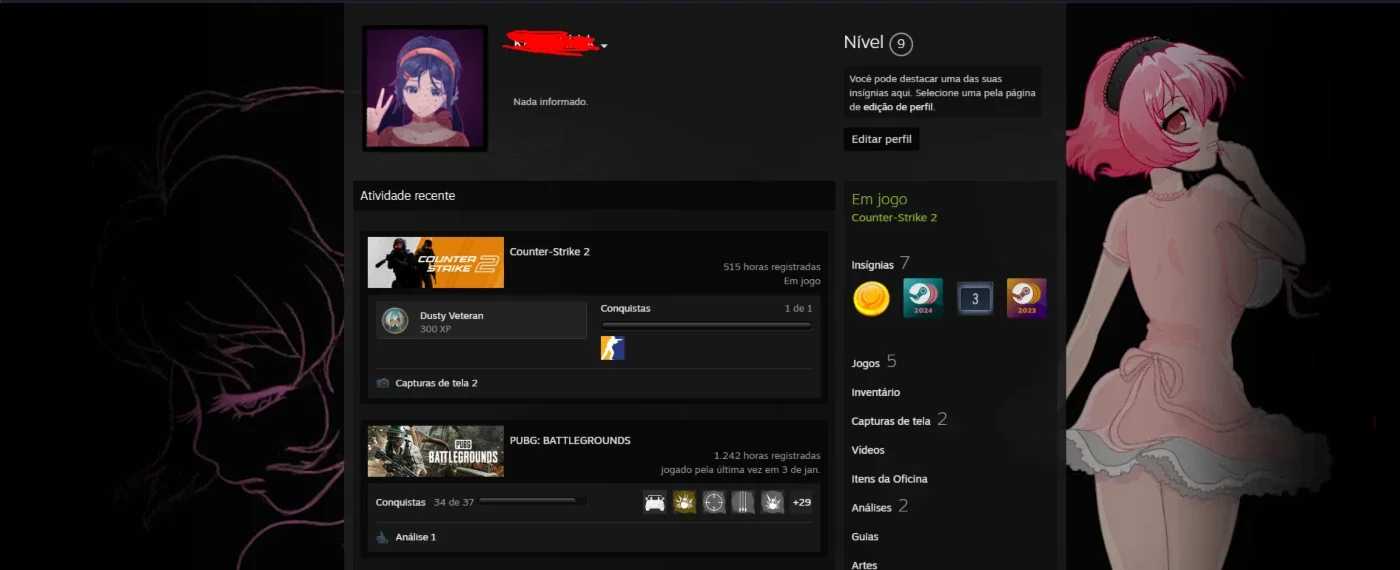Open the username dropdown arrow
The width and height of the screenshot is (1400, 570).
tap(604, 46)
